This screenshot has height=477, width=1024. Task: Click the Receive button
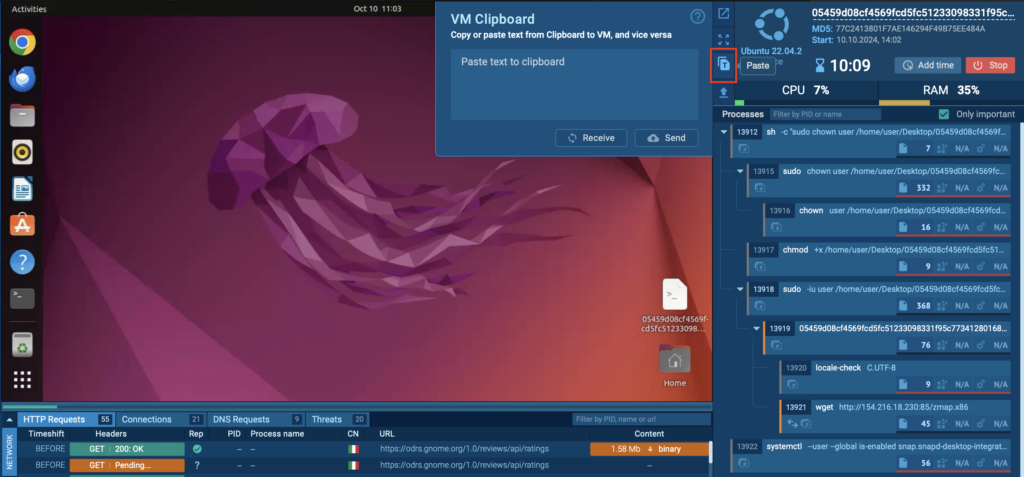point(591,138)
